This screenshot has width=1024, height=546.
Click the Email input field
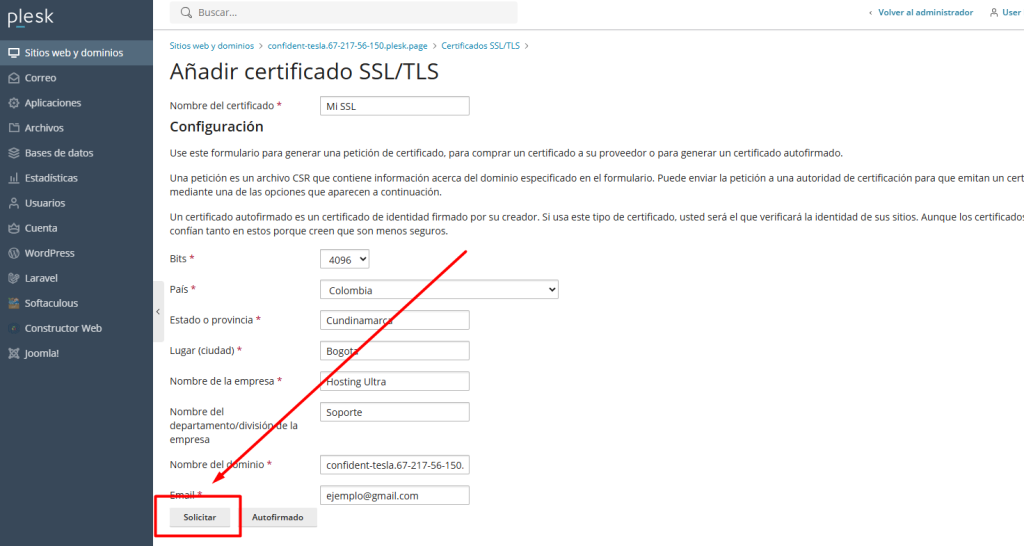click(x=395, y=495)
